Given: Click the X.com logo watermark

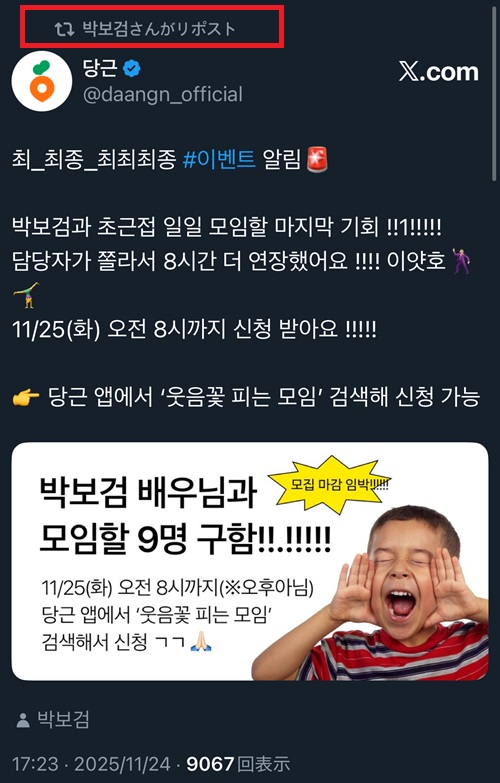Looking at the screenshot, I should [438, 72].
